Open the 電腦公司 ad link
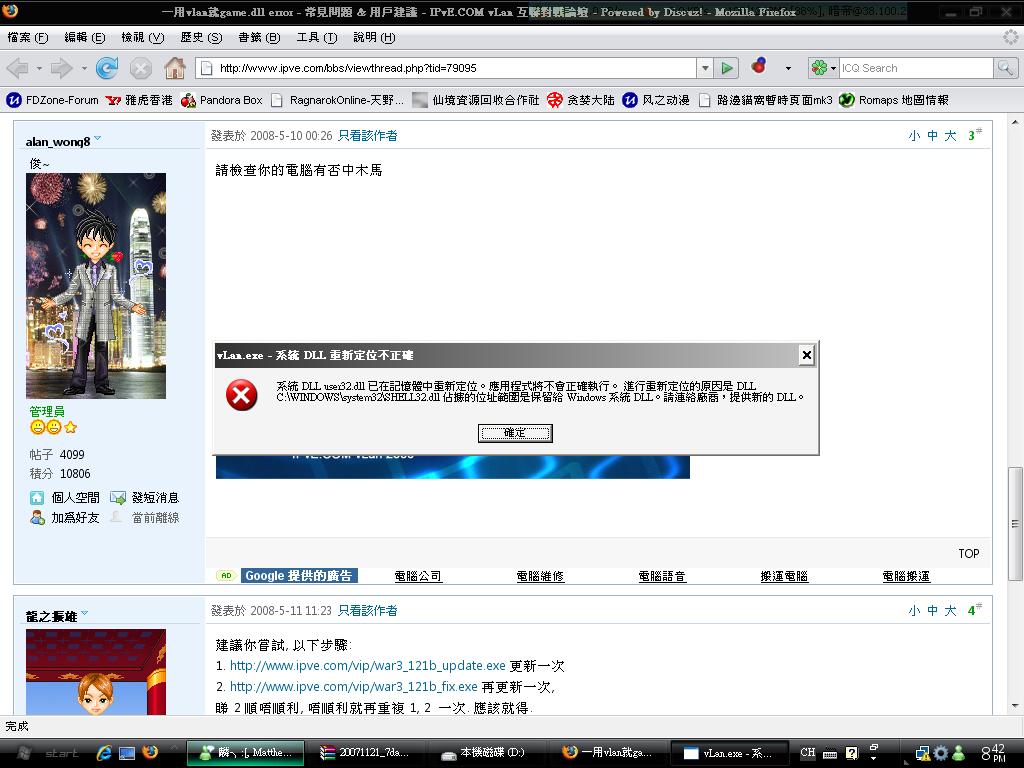 point(418,576)
